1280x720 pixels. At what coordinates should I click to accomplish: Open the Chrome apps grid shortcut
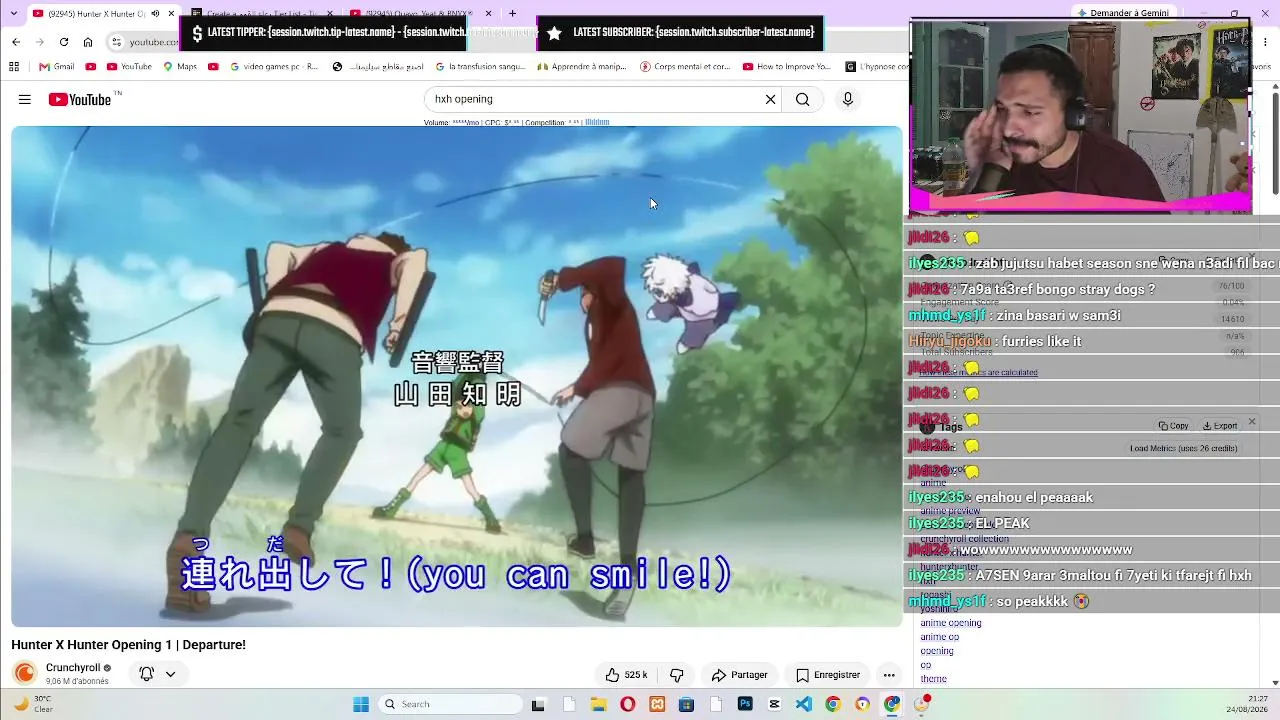pos(14,67)
